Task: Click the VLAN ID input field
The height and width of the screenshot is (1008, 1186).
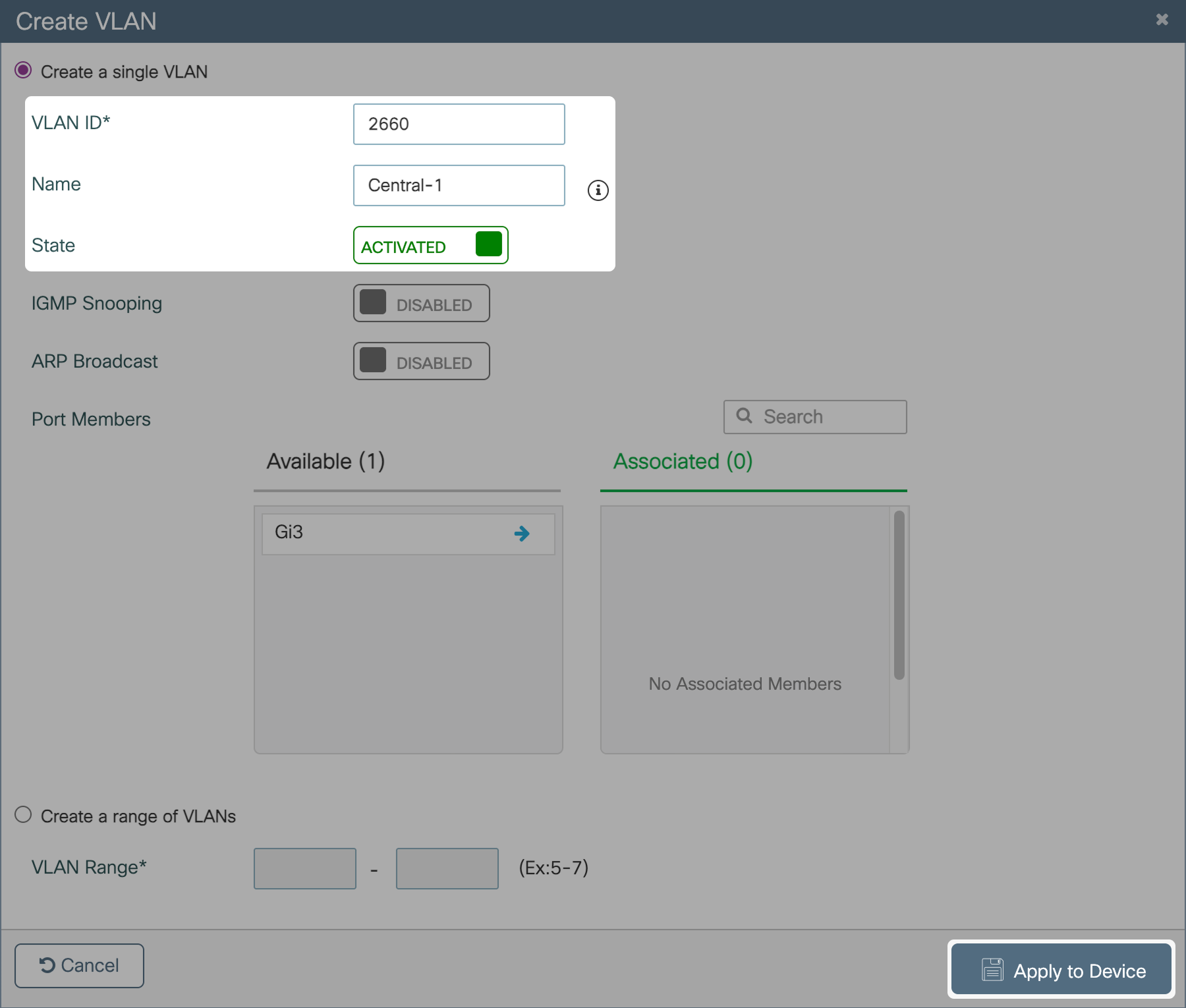Action: click(x=459, y=124)
